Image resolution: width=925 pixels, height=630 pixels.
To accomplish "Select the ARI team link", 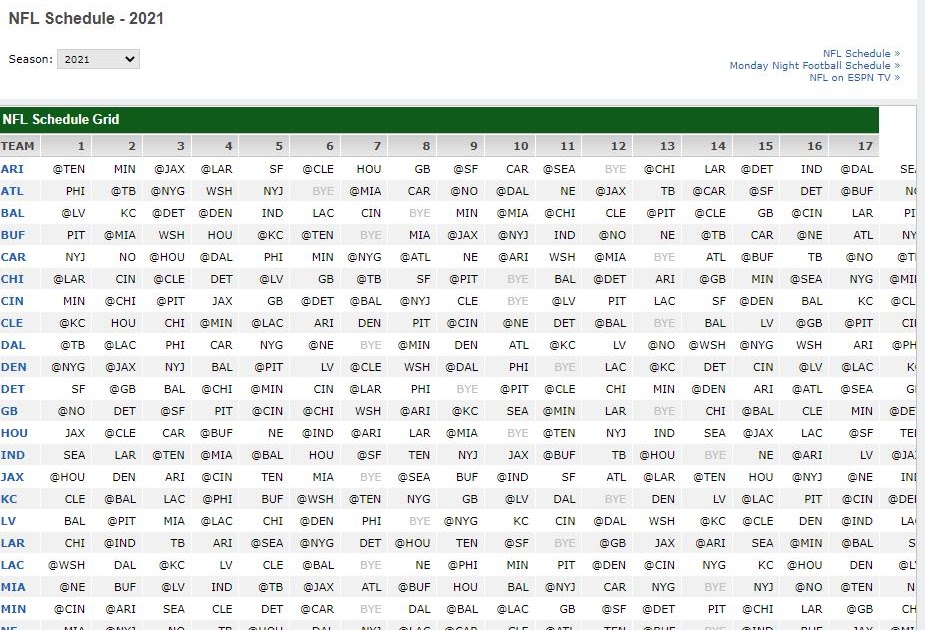I will pyautogui.click(x=13, y=168).
